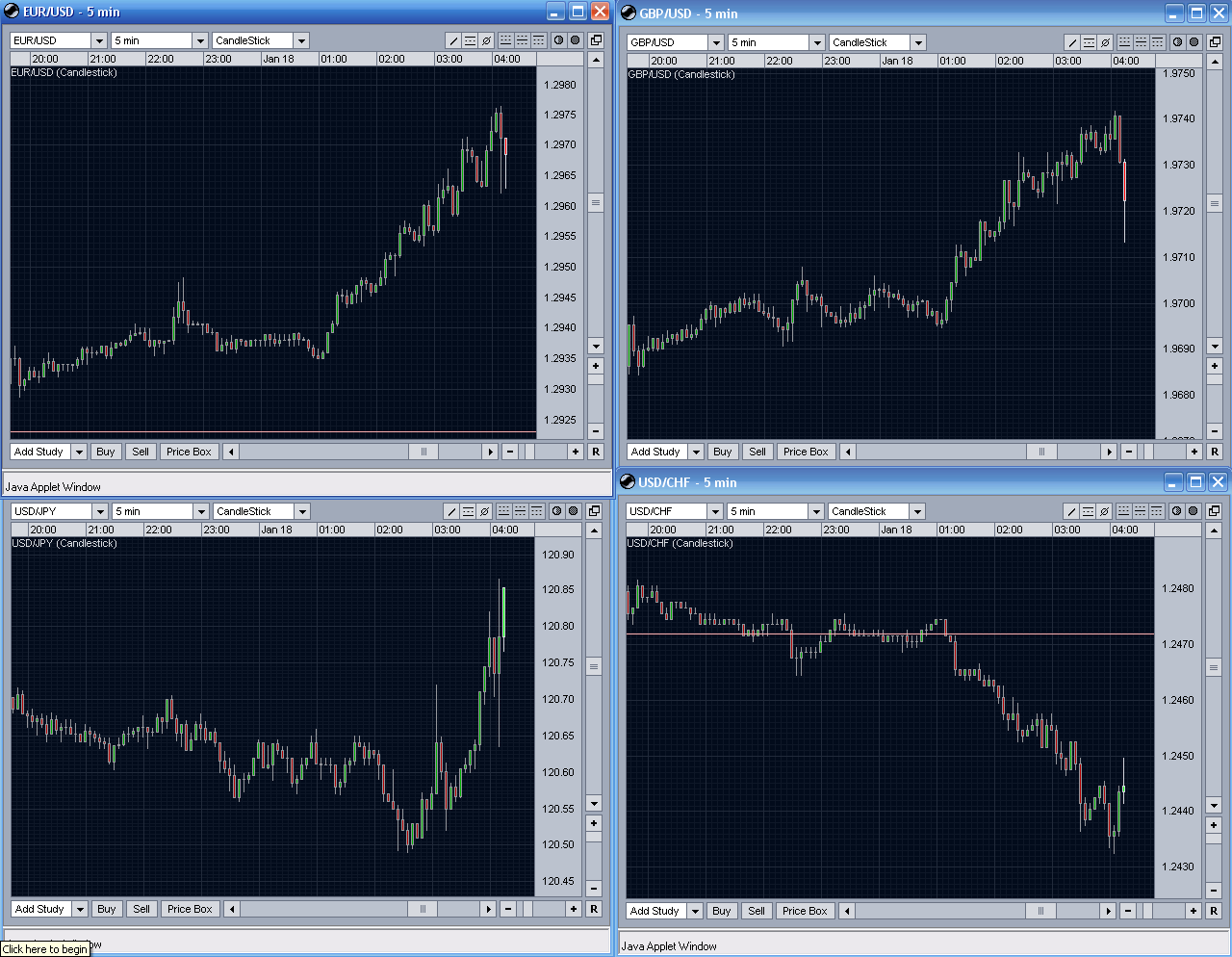The height and width of the screenshot is (957, 1232).
Task: Select the half-shaded circle theme icon on GBP/USD
Action: 1176,40
